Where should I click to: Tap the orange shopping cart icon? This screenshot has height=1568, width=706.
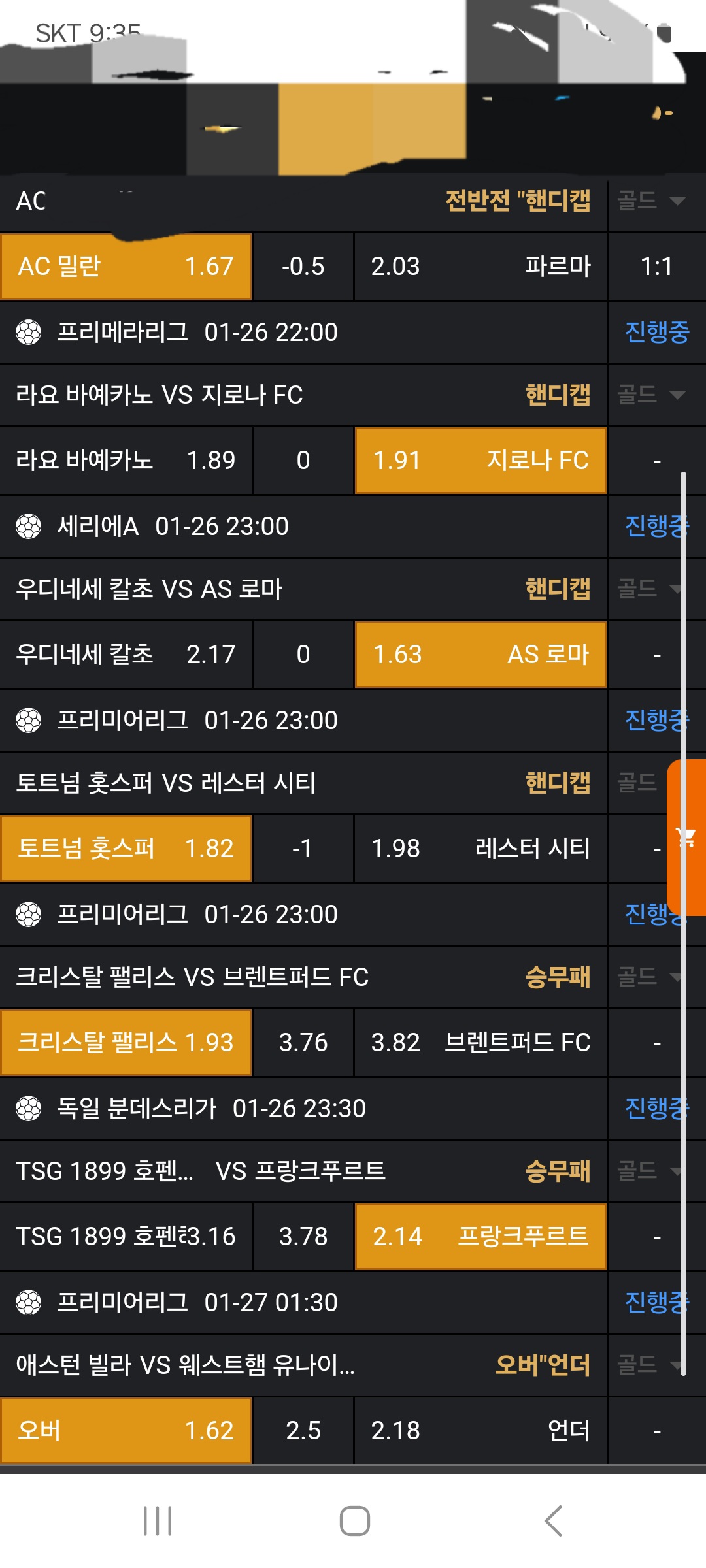tap(688, 837)
